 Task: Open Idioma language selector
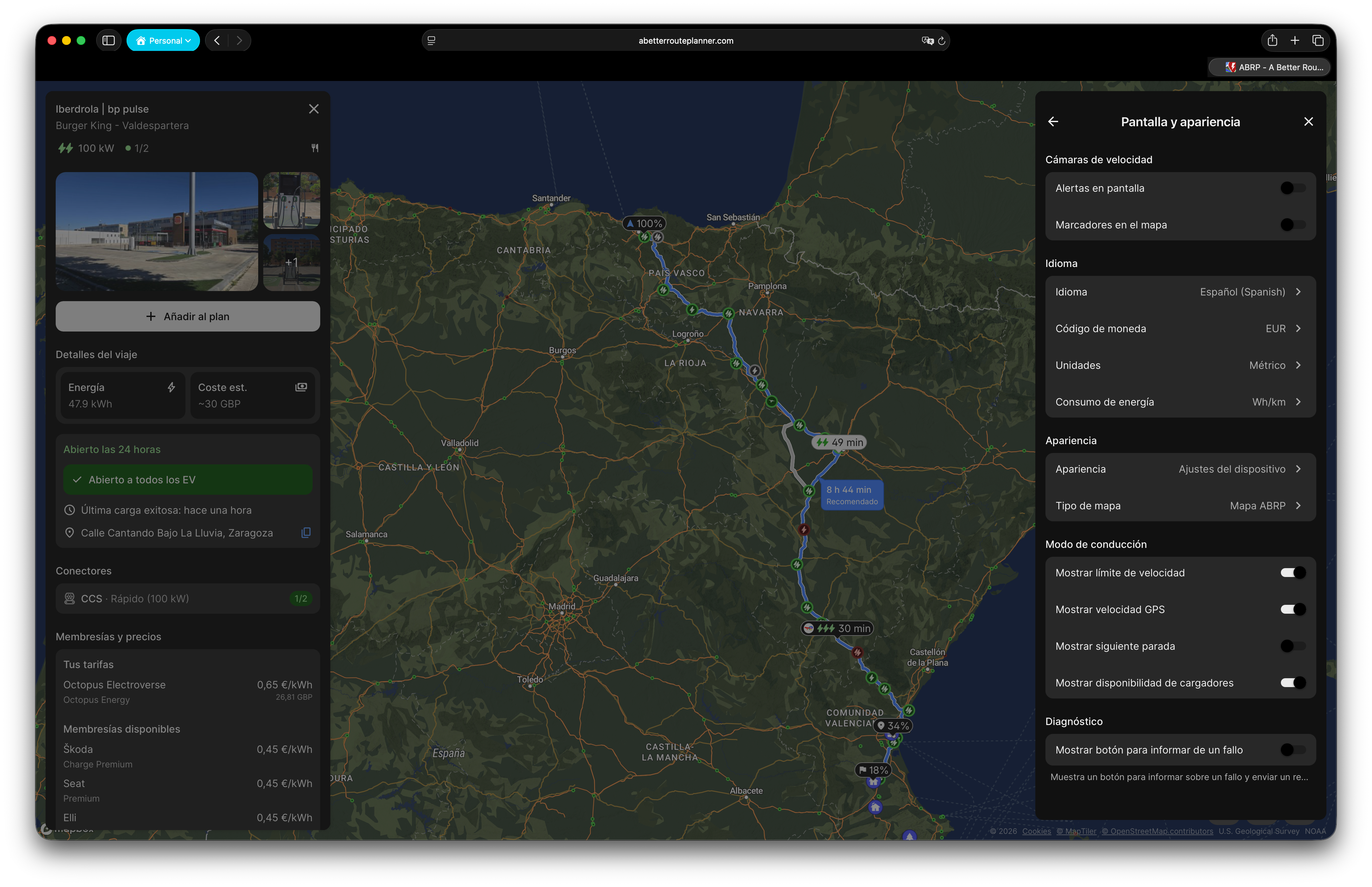(x=1180, y=292)
